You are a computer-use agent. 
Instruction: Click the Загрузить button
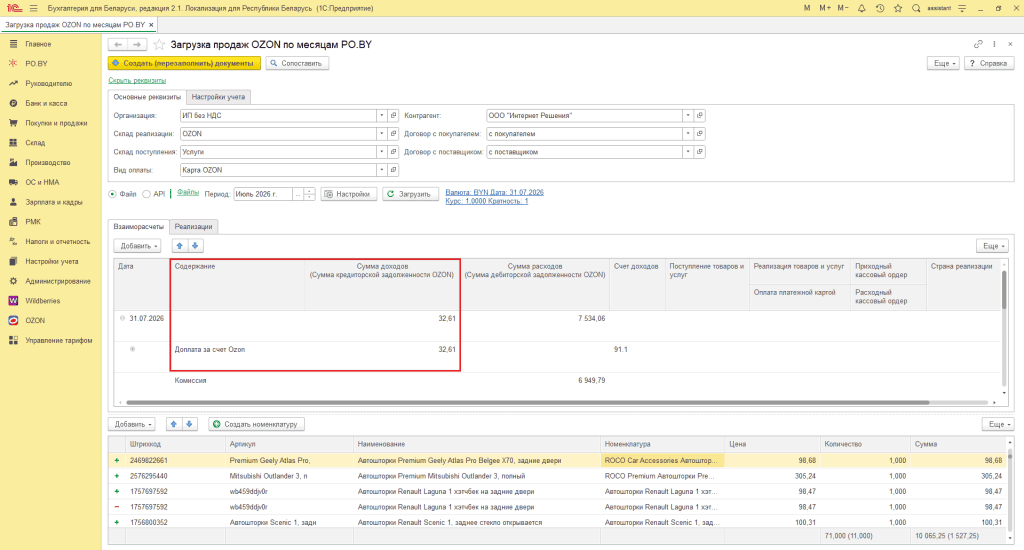410,194
